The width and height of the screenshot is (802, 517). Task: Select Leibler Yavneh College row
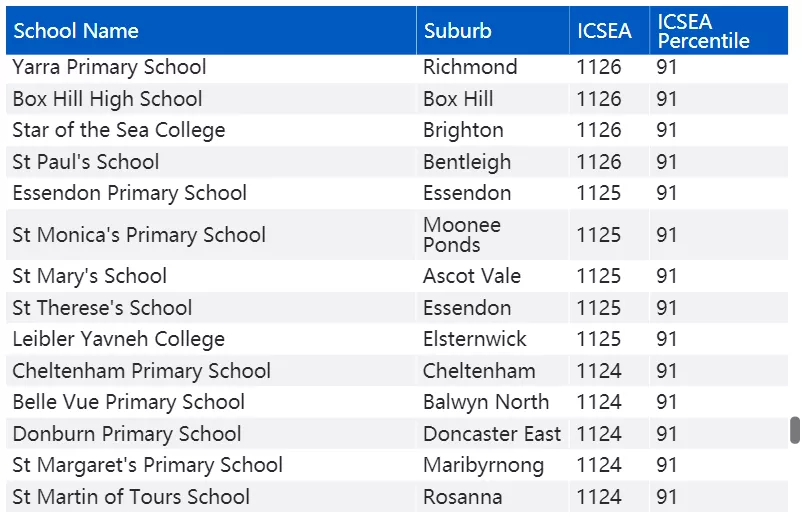397,339
